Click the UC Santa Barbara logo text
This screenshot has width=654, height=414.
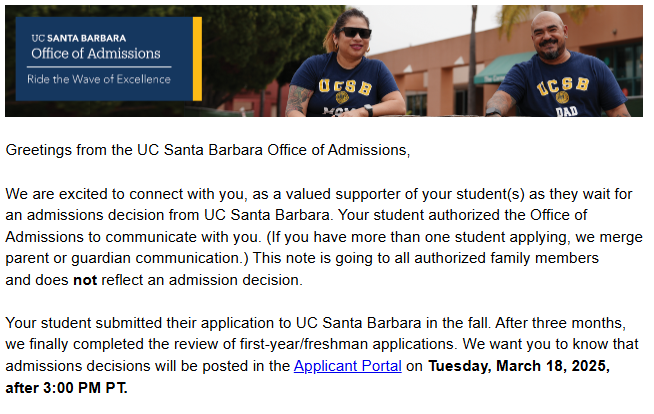(x=69, y=33)
